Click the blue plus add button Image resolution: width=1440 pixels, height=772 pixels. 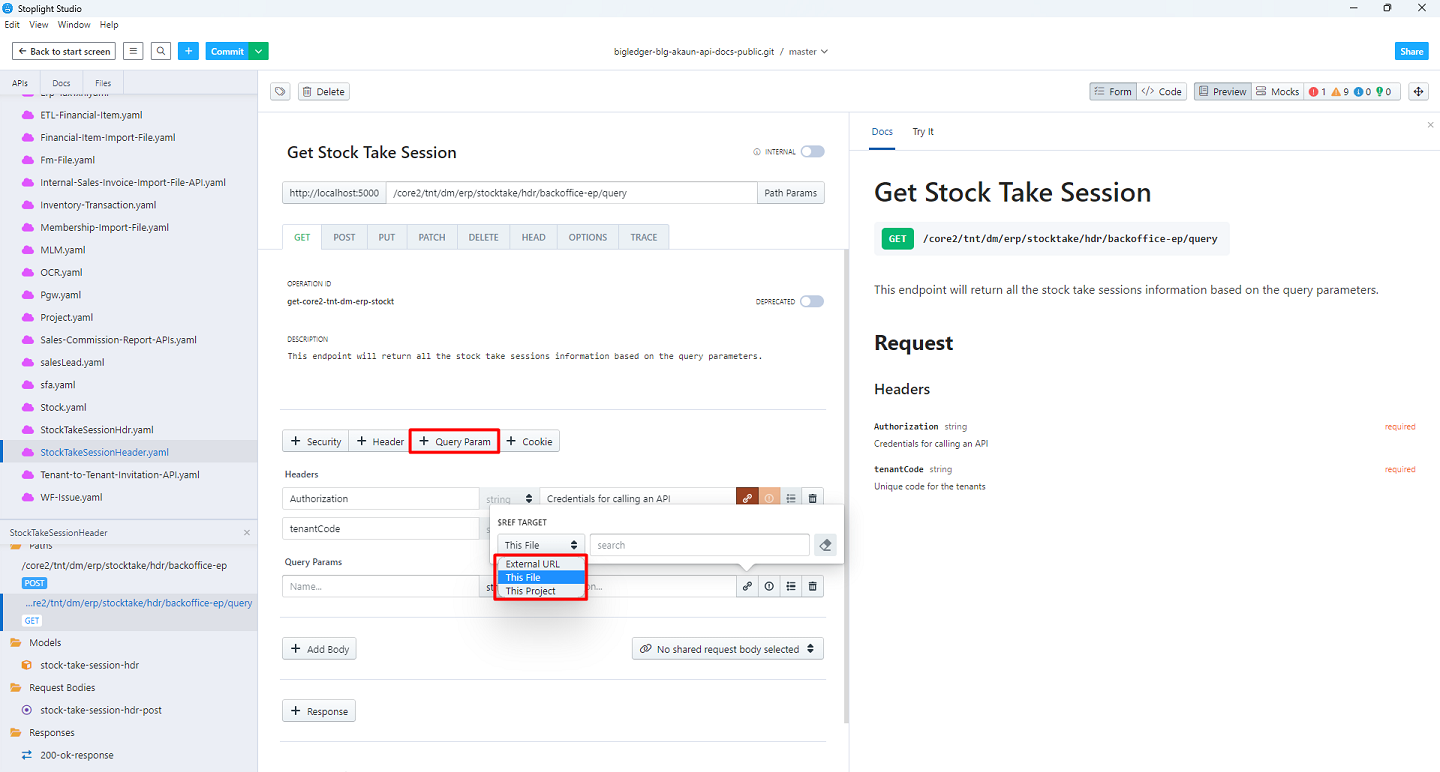[x=189, y=51]
